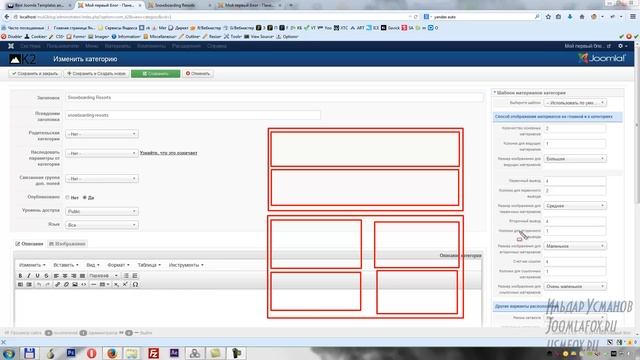This screenshot has height=360, width=640.
Task: Open the Firefox home page icon
Action: 582,17
